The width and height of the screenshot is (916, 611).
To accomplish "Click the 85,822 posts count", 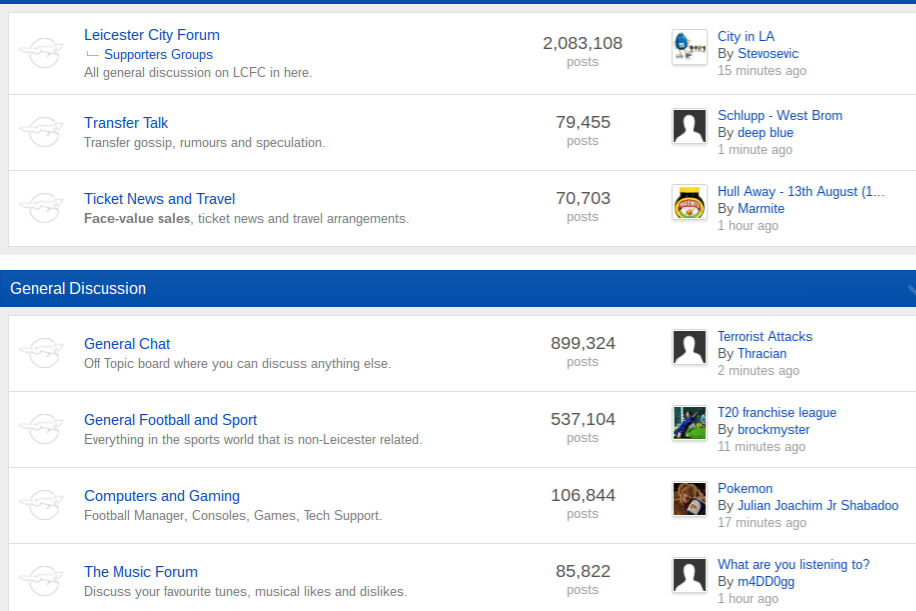I will click(582, 571).
